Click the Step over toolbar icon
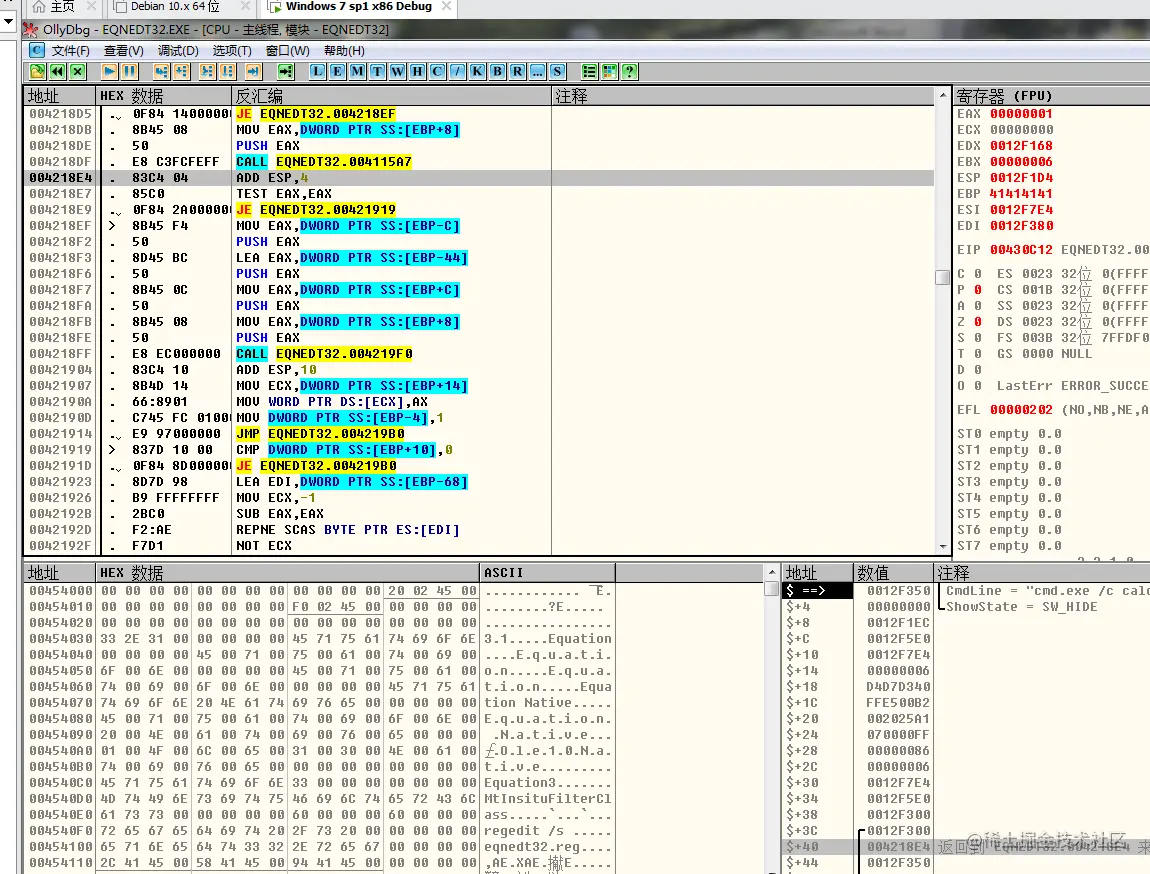 [x=181, y=71]
